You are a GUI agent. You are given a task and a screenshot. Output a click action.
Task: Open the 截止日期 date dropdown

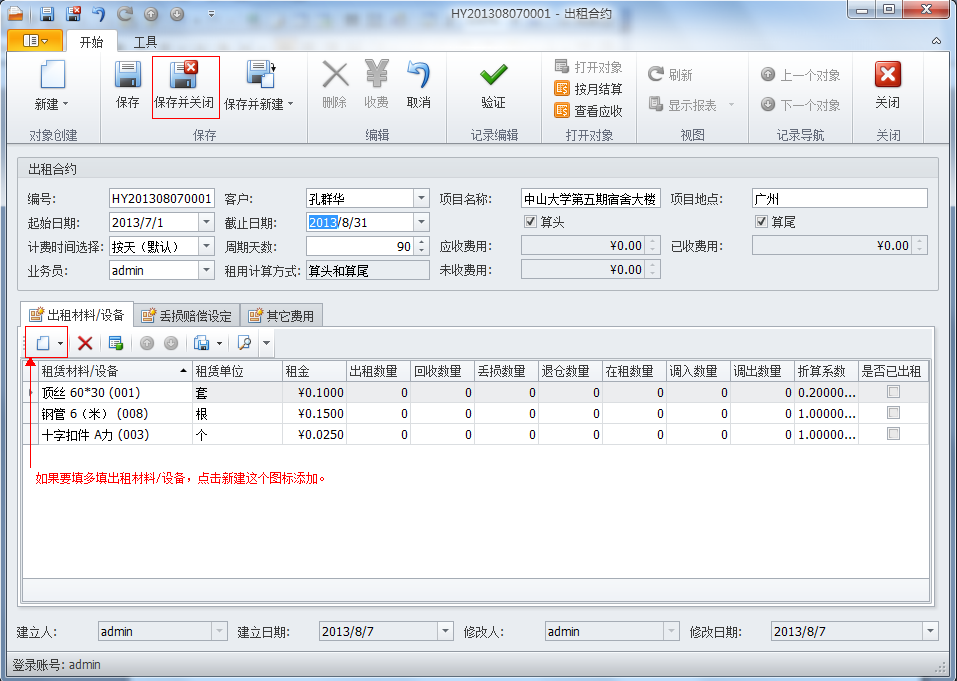click(421, 222)
